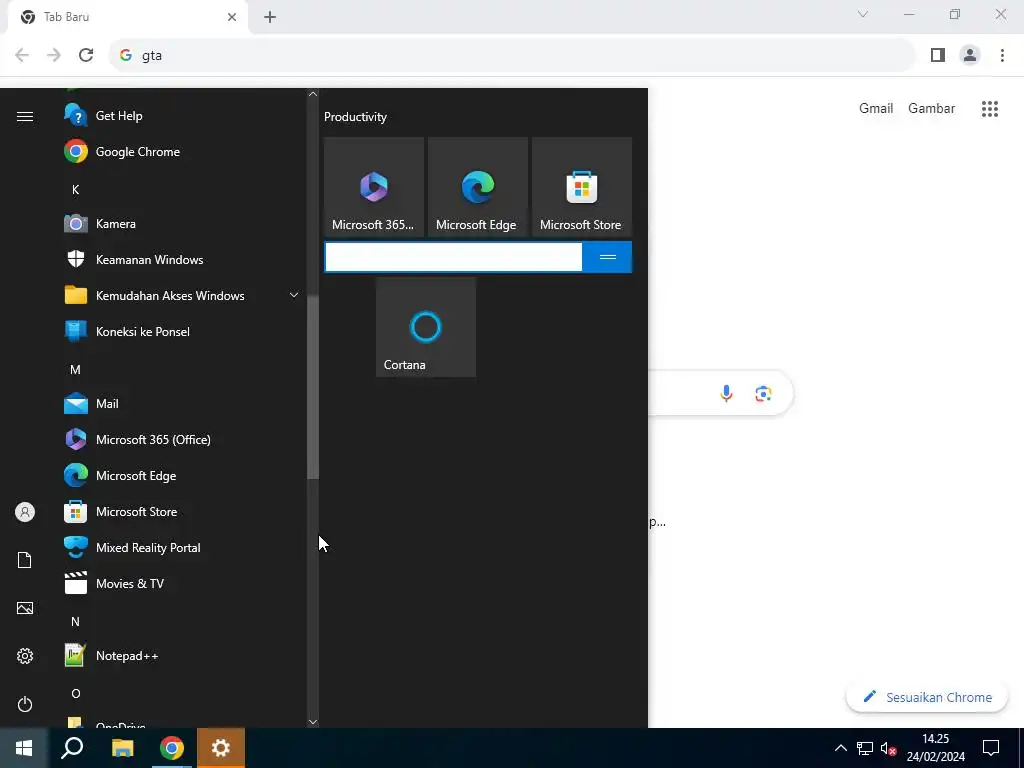The width and height of the screenshot is (1024, 768).
Task: Expand the Kemudahan Akses Windows chevron
Action: pyautogui.click(x=294, y=295)
